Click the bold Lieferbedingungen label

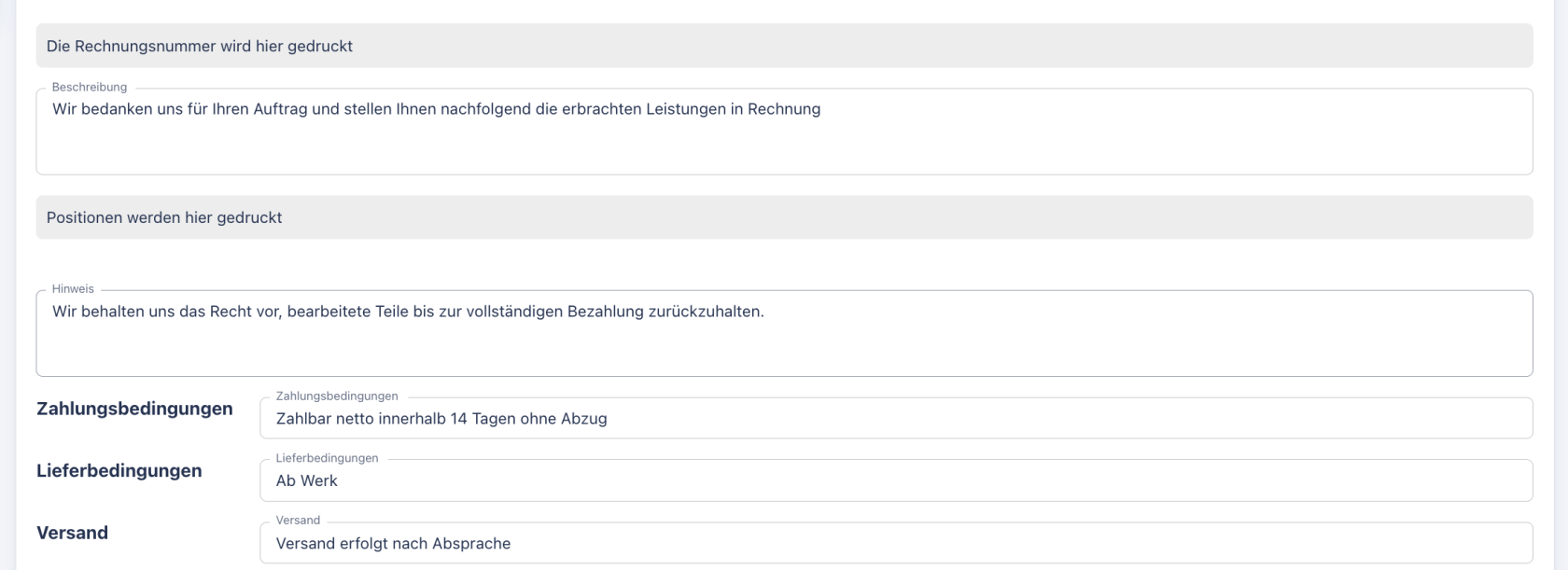click(119, 470)
